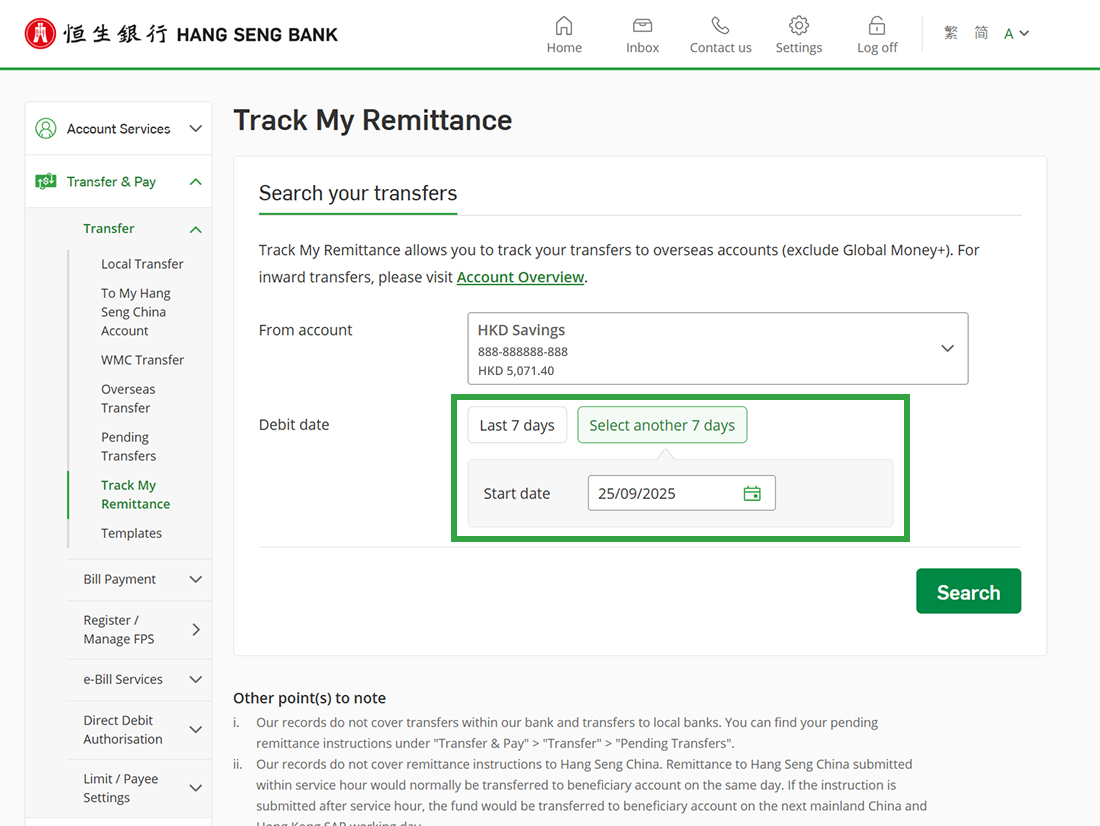Viewport: 1100px width, 826px height.
Task: Go to Home via house icon
Action: pos(564,26)
